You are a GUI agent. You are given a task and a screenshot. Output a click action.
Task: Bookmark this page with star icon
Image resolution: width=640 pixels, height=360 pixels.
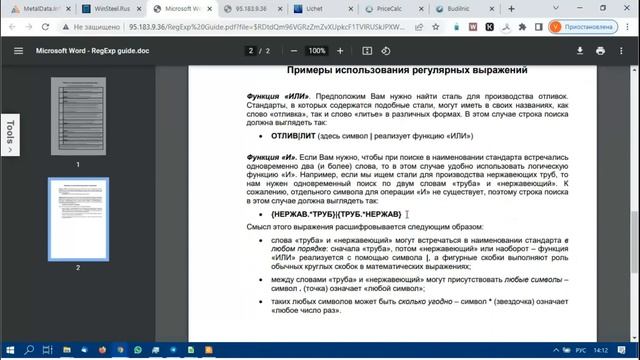click(436, 27)
